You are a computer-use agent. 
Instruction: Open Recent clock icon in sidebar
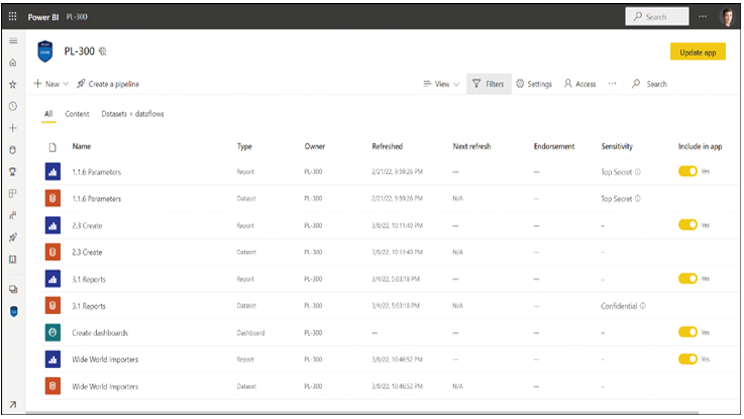pos(13,106)
